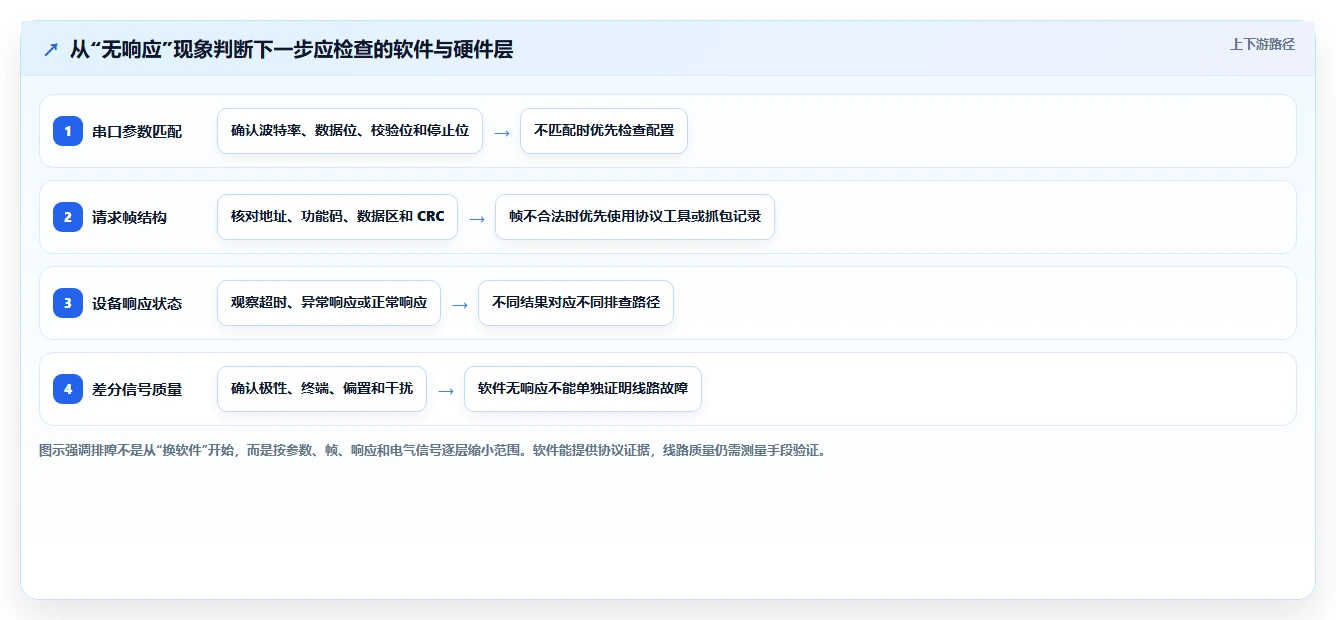Select the number 3 step badge

(68, 303)
